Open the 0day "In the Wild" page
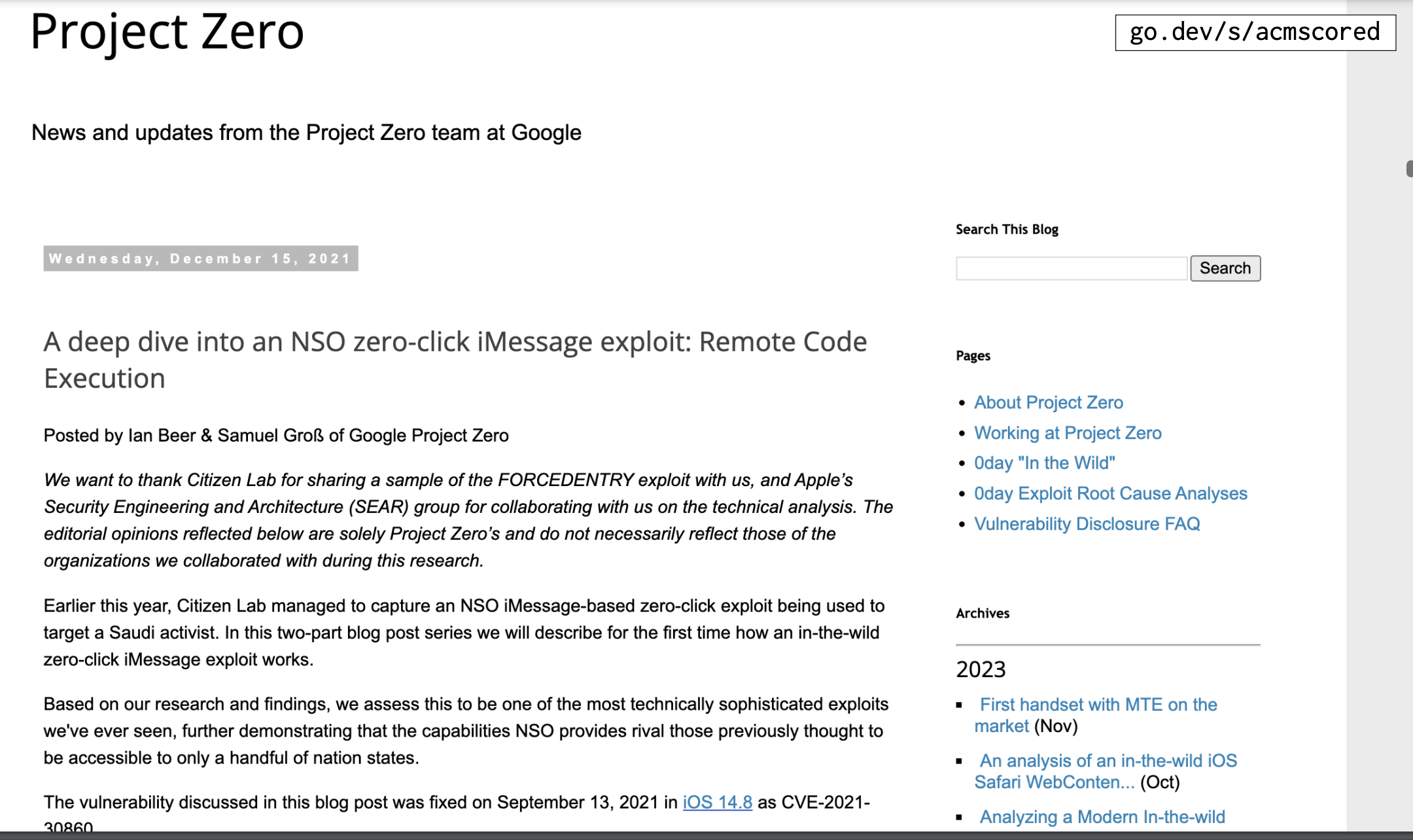Screen dimensions: 1413x840 tap(1044, 463)
